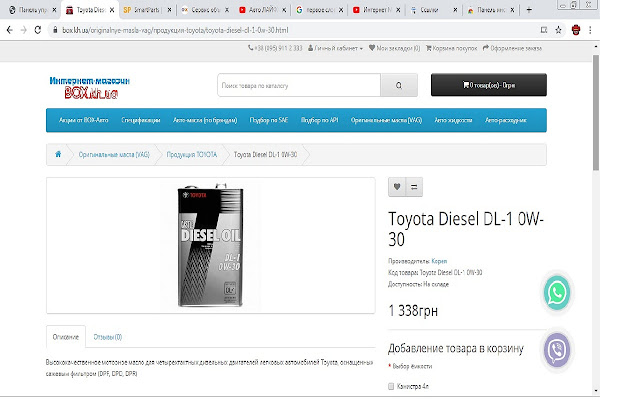The width and height of the screenshot is (640, 400).
Task: Open the red browser extension icon
Action: (576, 30)
